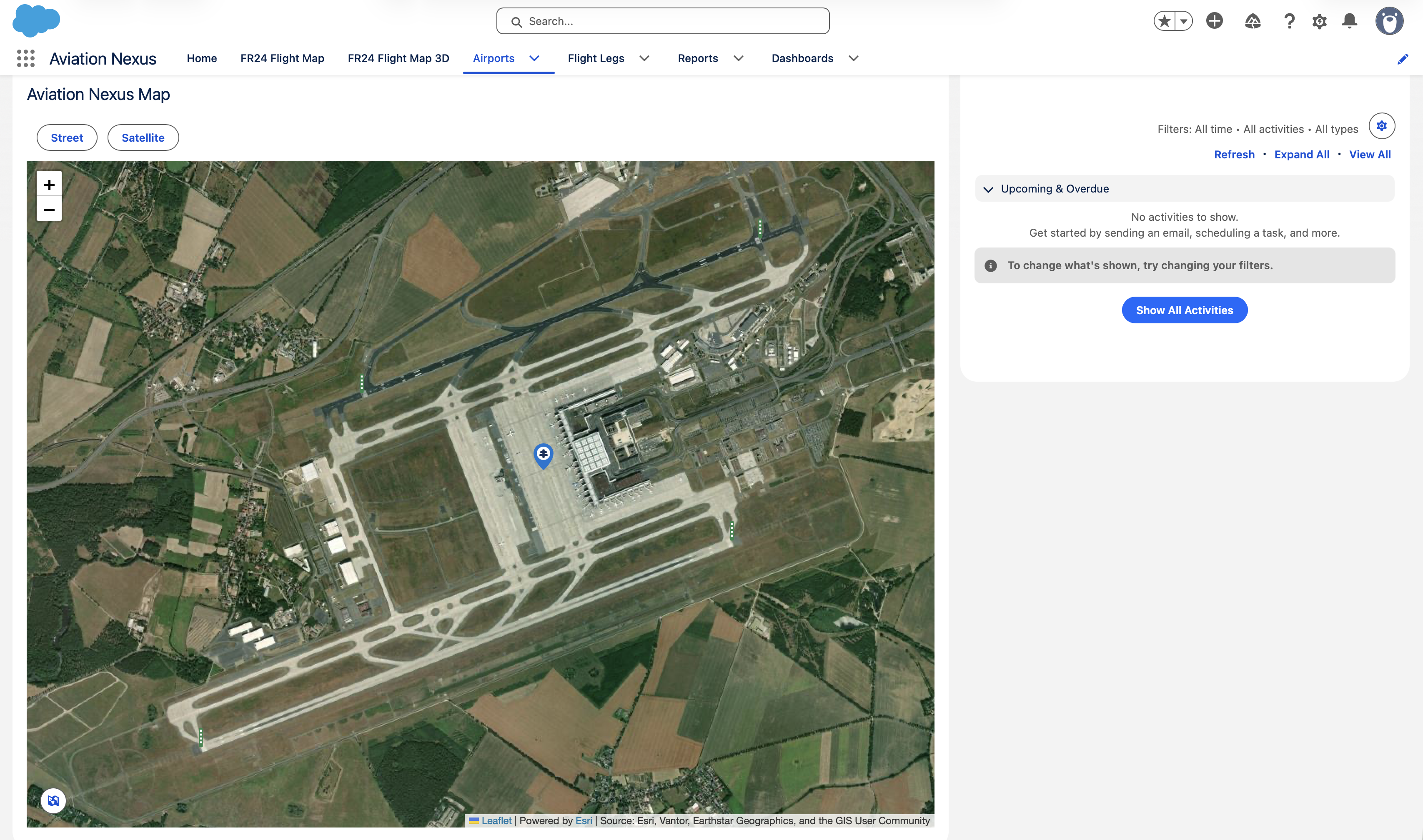Open the timeline filter settings gear
This screenshot has width=1423, height=840.
(x=1382, y=126)
